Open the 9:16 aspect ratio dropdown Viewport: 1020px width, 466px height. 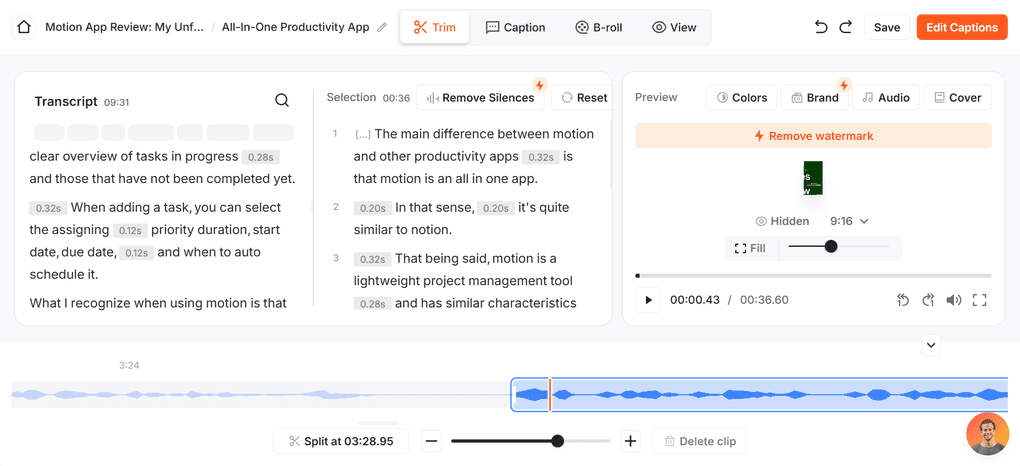pyautogui.click(x=849, y=221)
